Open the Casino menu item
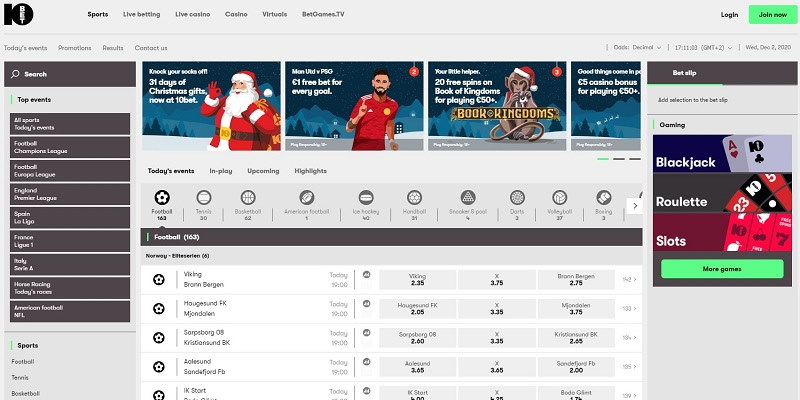The image size is (800, 400). (x=236, y=14)
